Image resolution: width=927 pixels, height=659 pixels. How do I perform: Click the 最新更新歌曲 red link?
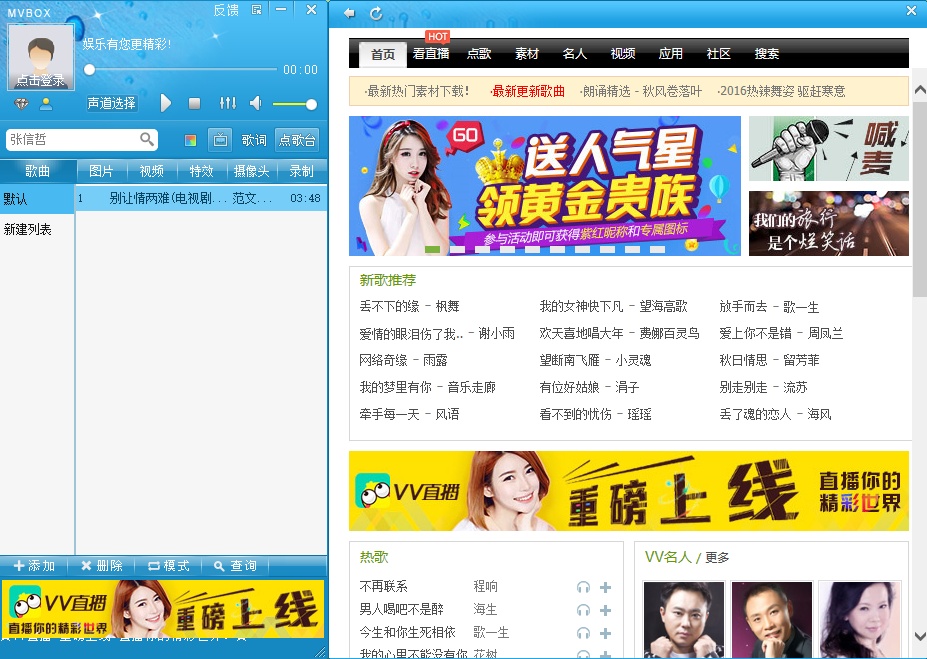click(528, 91)
